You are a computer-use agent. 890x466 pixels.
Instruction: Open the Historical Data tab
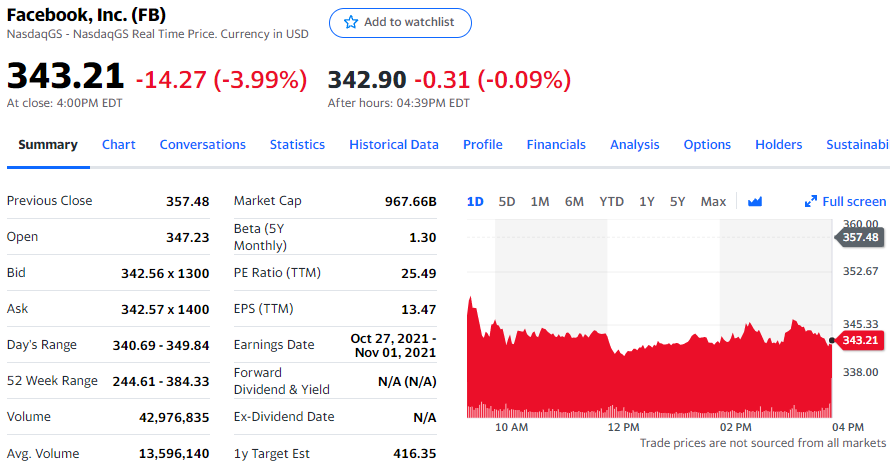click(x=394, y=145)
